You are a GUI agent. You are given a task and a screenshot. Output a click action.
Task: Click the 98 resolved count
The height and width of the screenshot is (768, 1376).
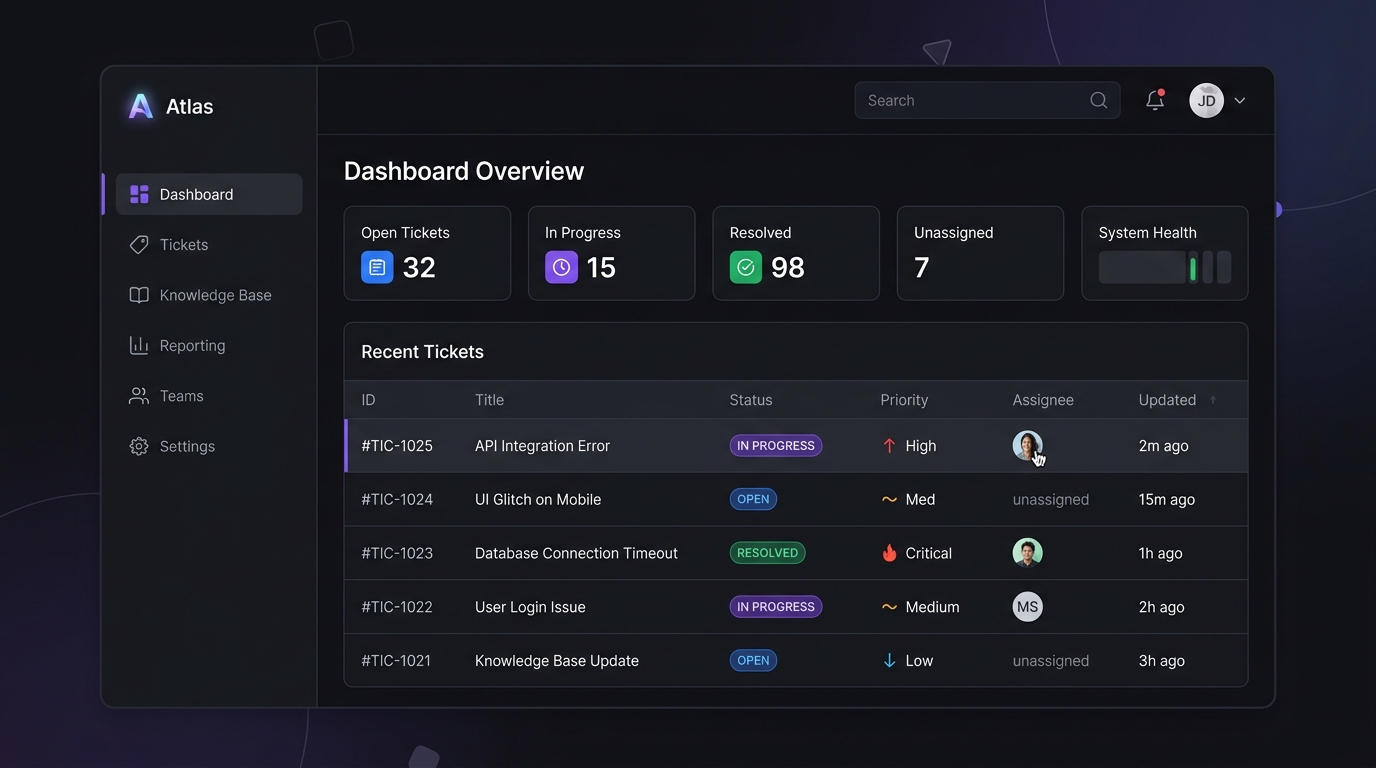(788, 267)
